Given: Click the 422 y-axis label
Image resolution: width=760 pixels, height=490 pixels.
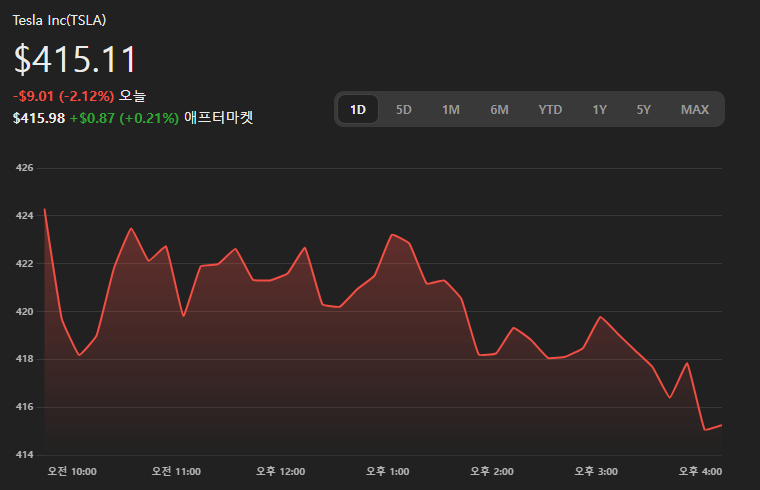Looking at the screenshot, I should point(24,264).
